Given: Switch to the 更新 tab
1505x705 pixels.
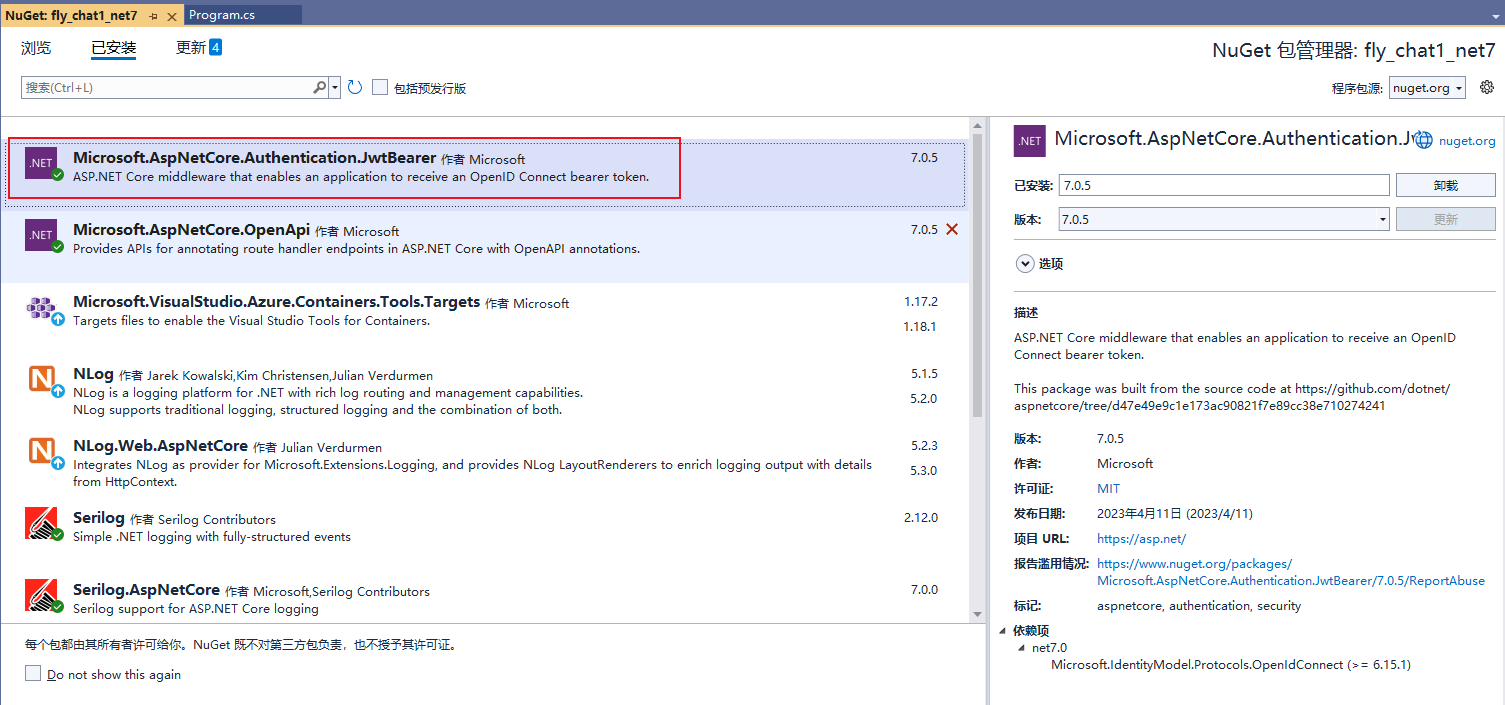Looking at the screenshot, I should click(191, 48).
